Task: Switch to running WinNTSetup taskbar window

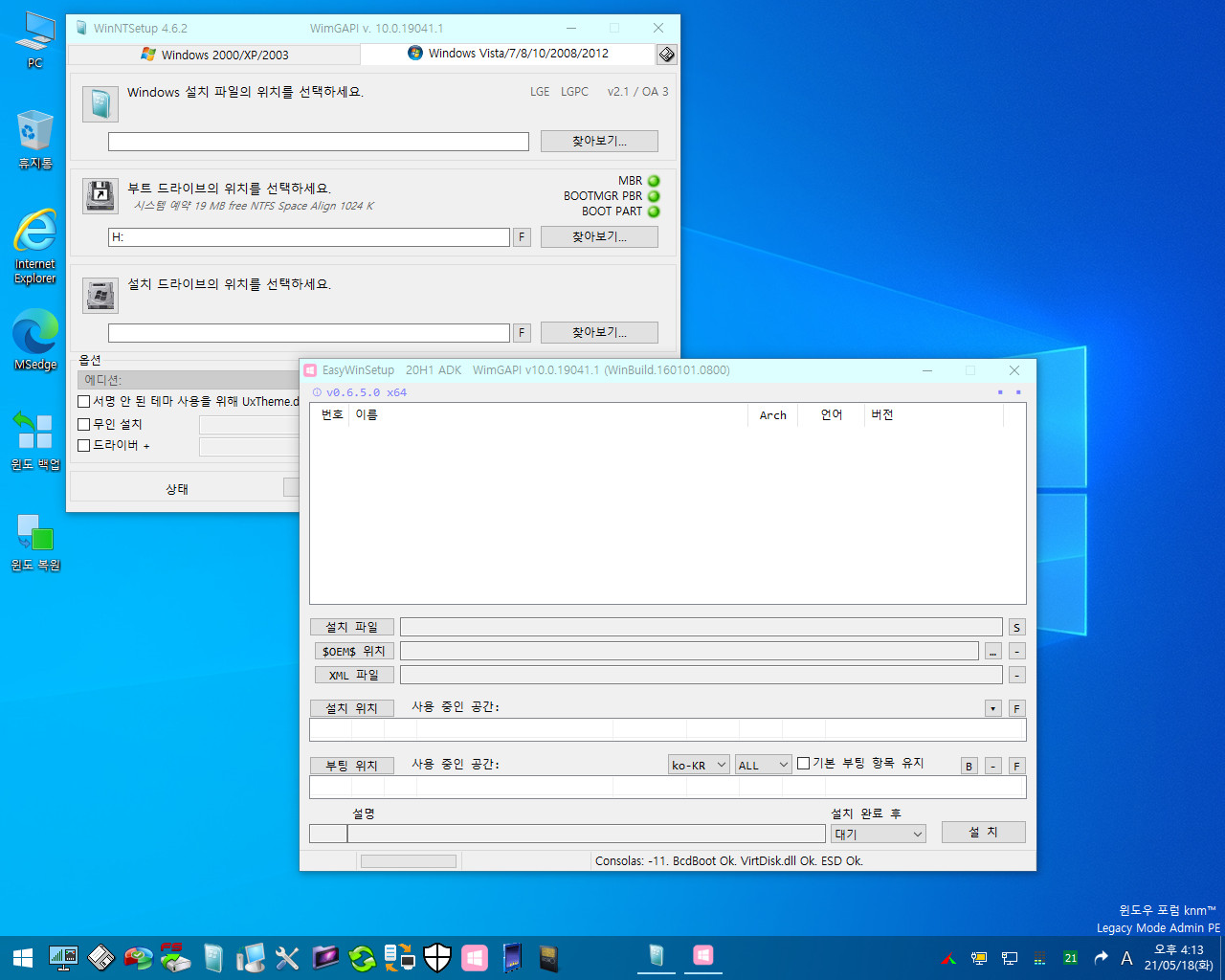Action: pos(657,957)
